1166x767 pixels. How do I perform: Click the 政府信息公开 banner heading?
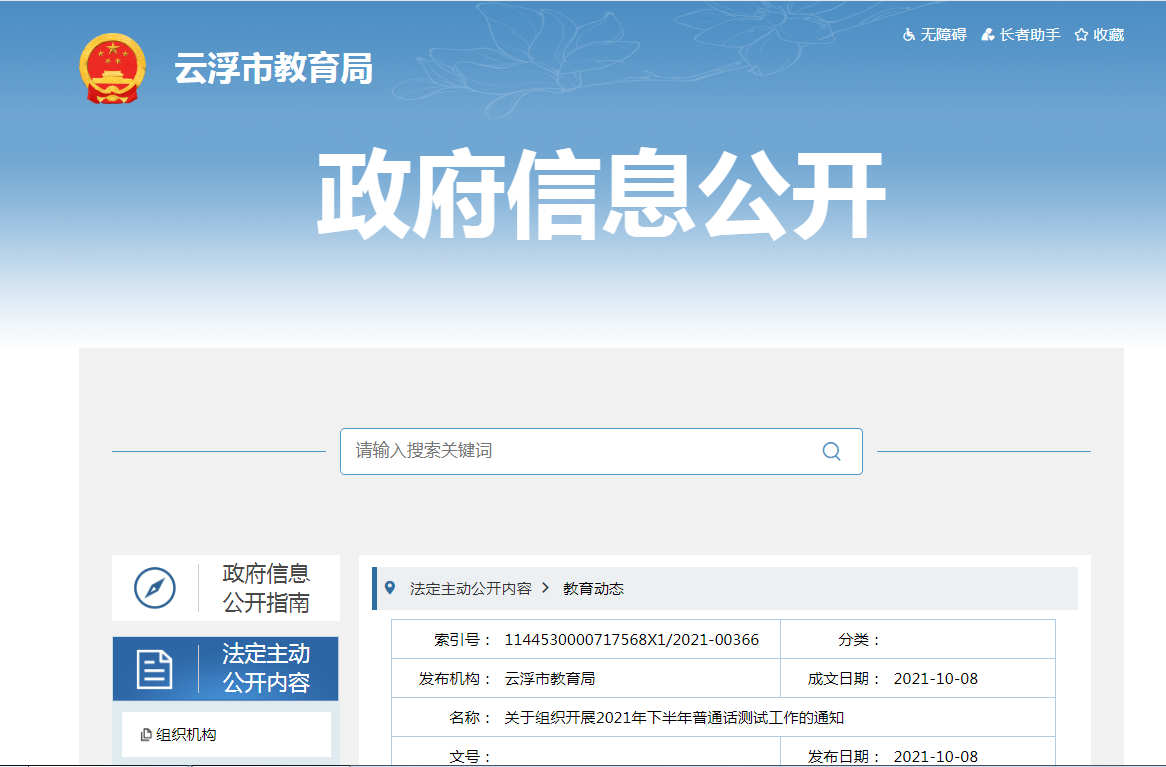601,193
